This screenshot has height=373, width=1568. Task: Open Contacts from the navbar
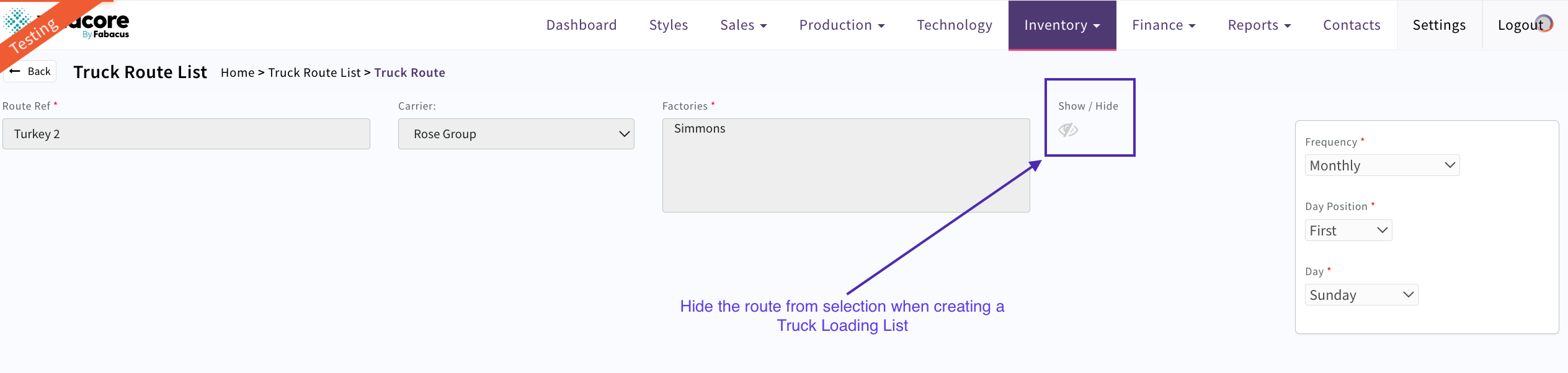[1352, 25]
